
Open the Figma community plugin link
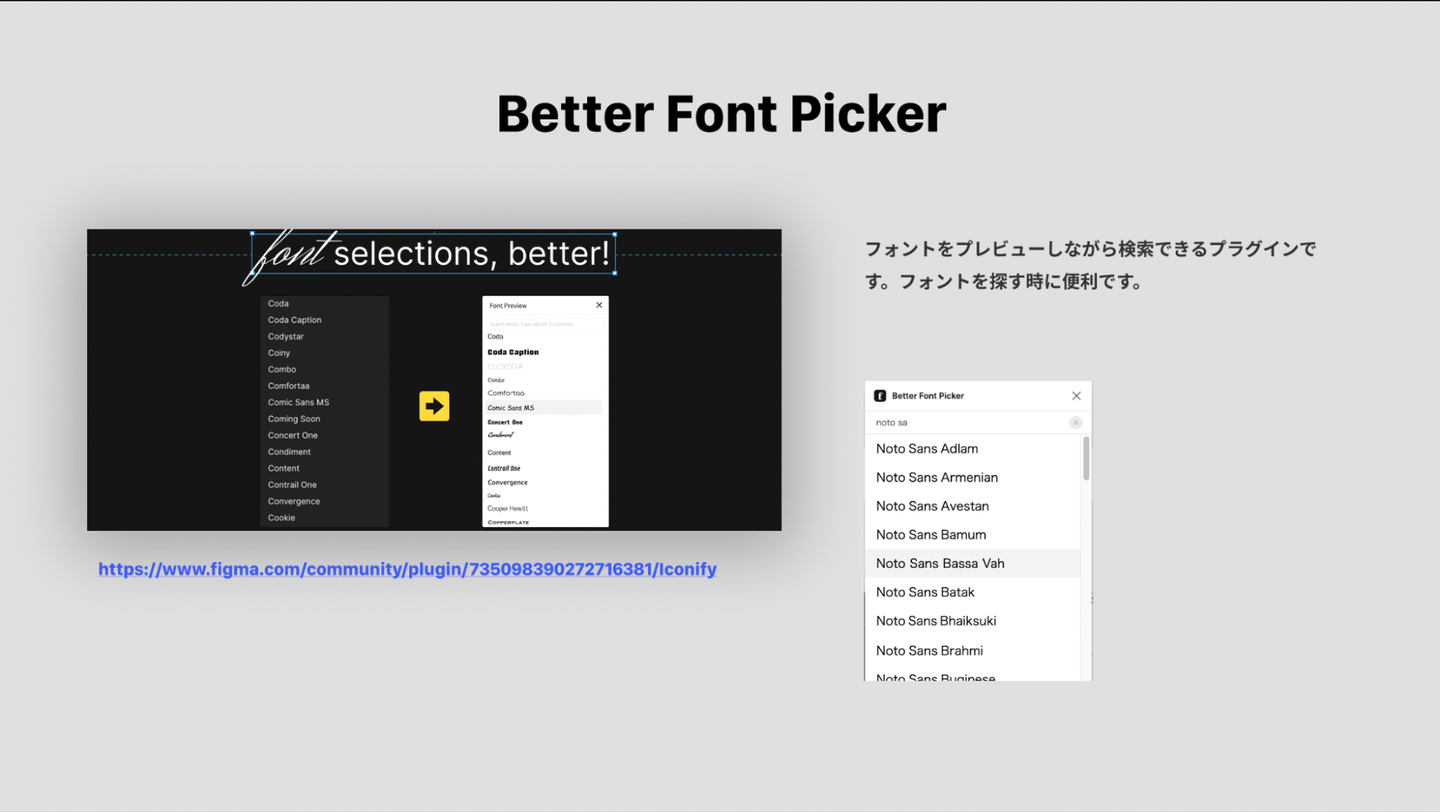click(x=407, y=569)
